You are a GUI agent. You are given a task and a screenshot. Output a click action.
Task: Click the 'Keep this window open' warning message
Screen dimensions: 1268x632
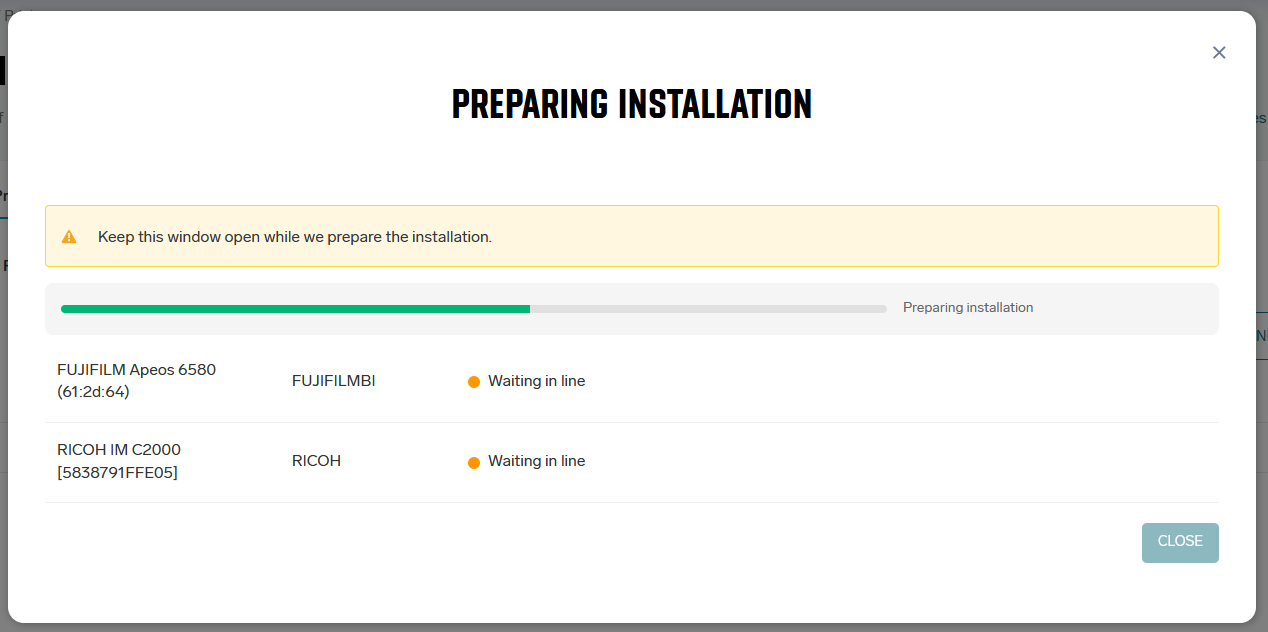[295, 237]
